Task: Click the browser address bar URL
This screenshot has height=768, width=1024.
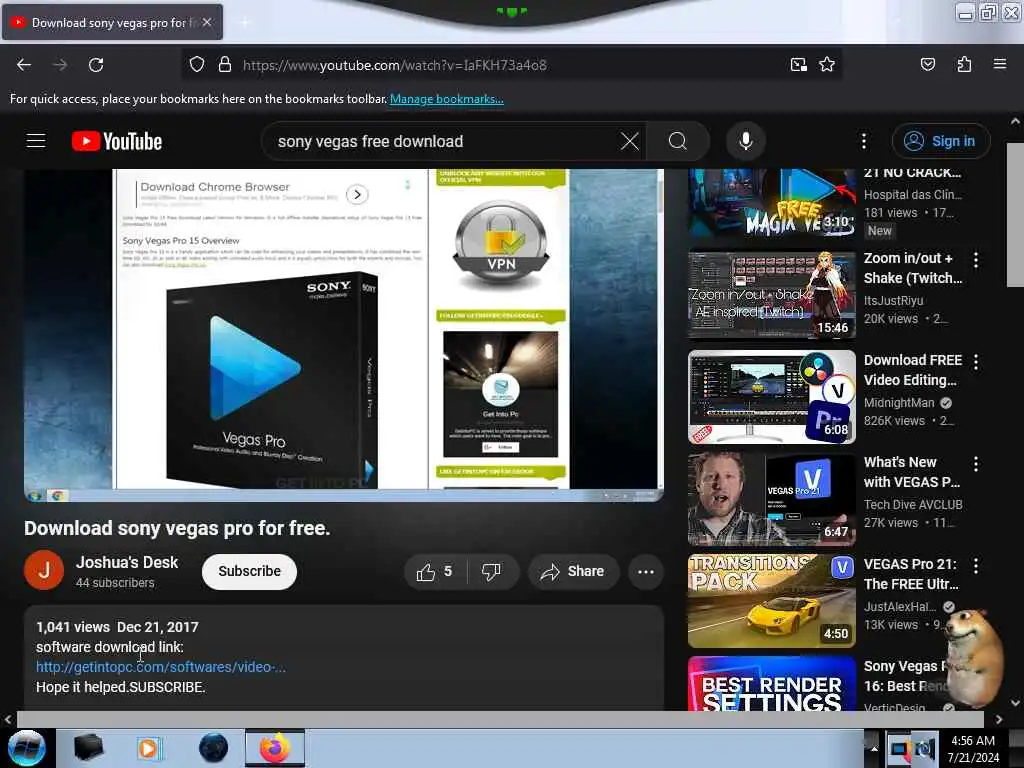Action: pyautogui.click(x=394, y=65)
